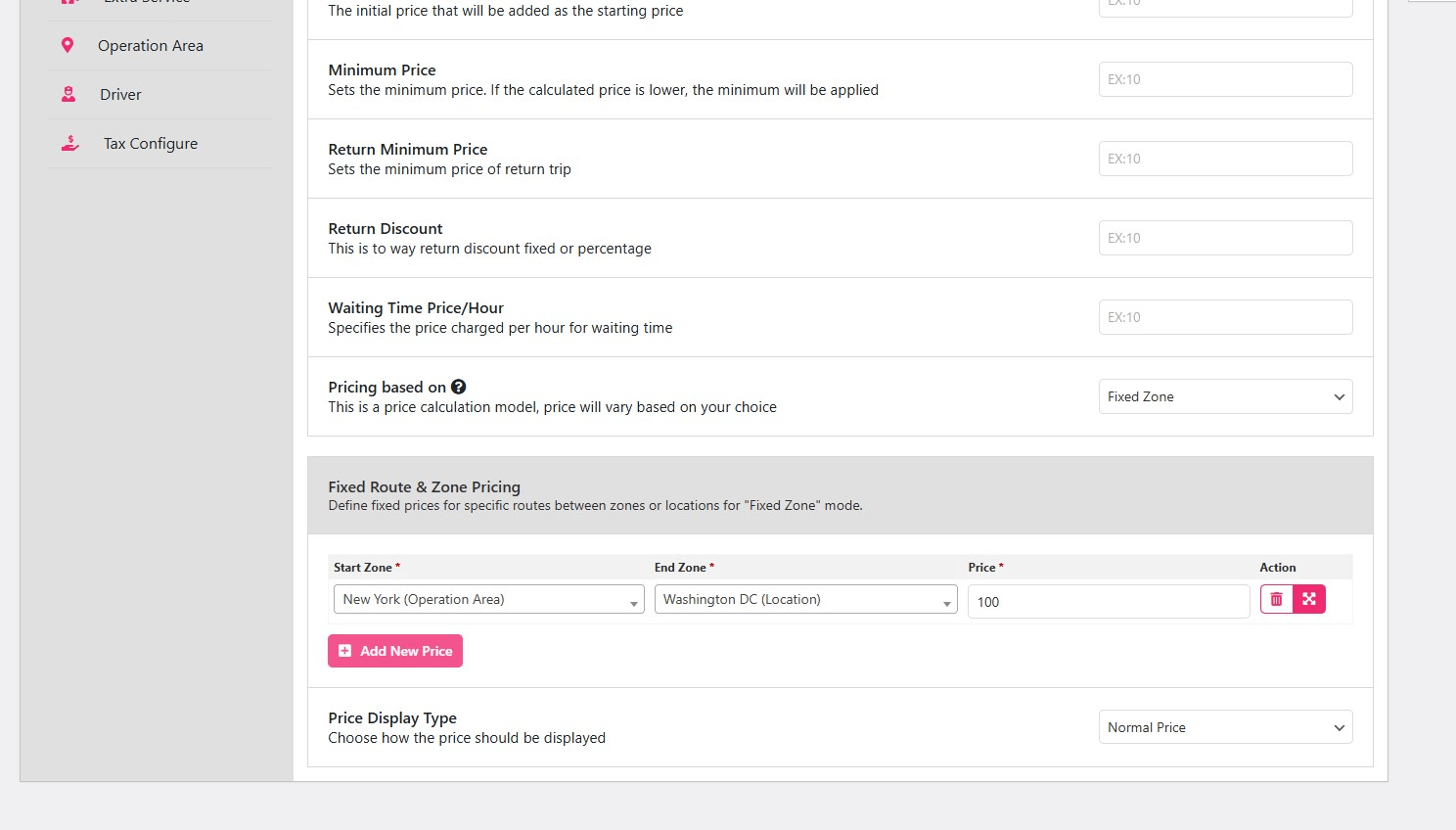Click the Tax Configure hand-dollar icon
This screenshot has height=830, width=1456.
pos(70,143)
